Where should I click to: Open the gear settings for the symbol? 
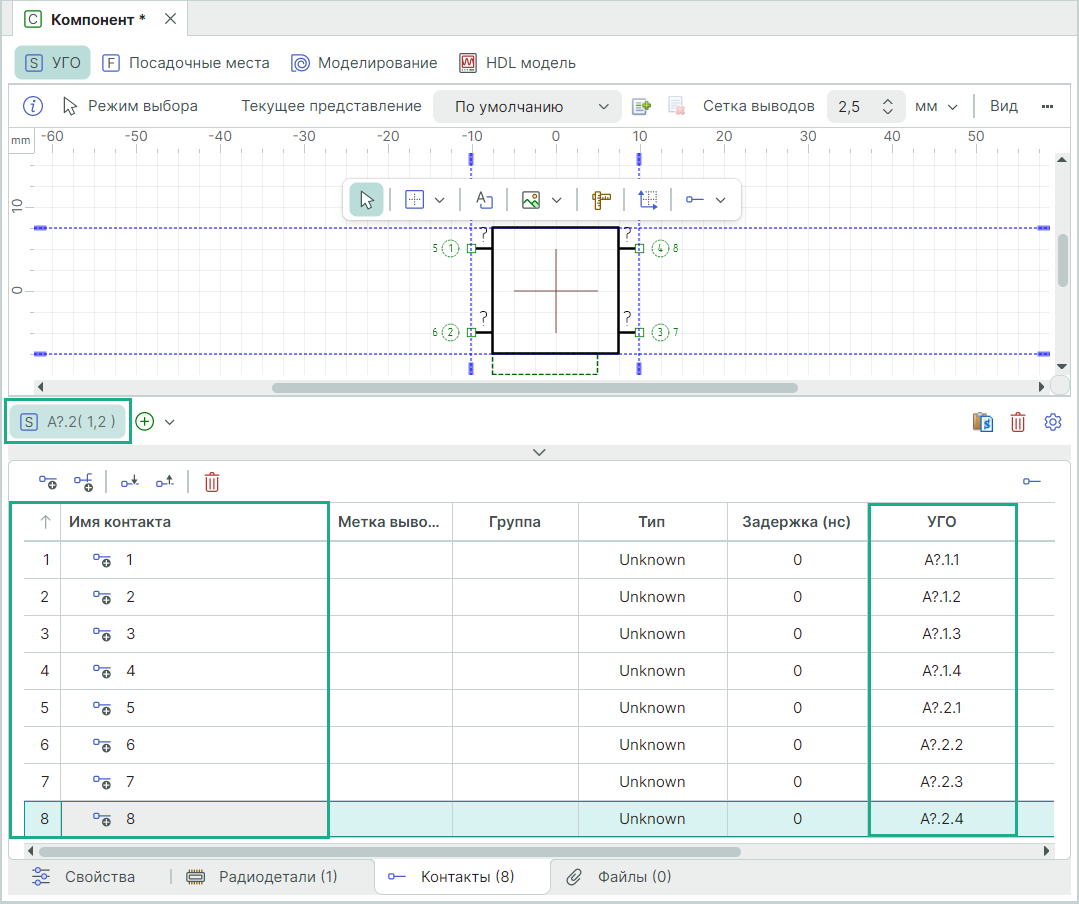[x=1052, y=422]
